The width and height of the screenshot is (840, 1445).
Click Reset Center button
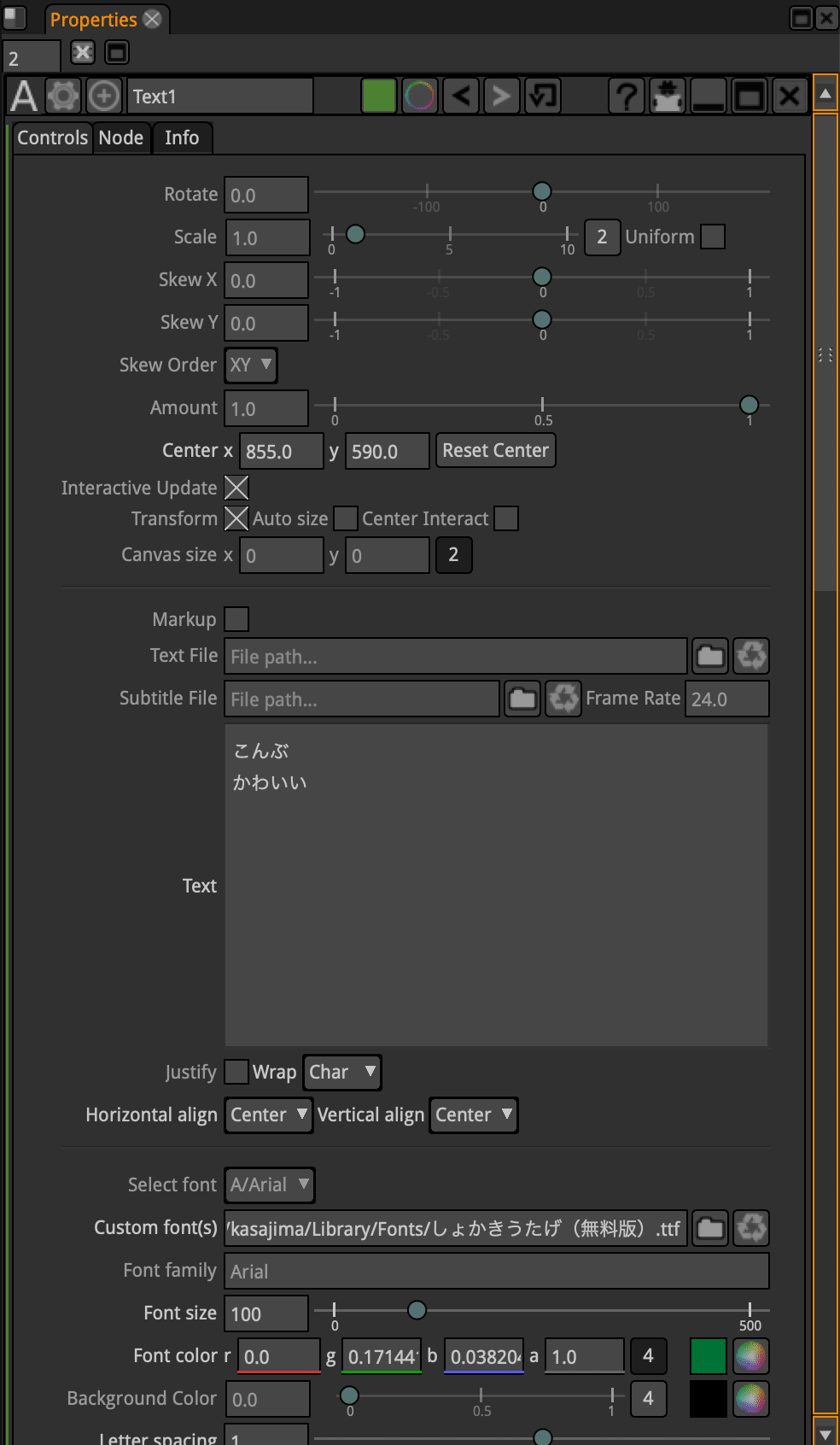coord(496,450)
